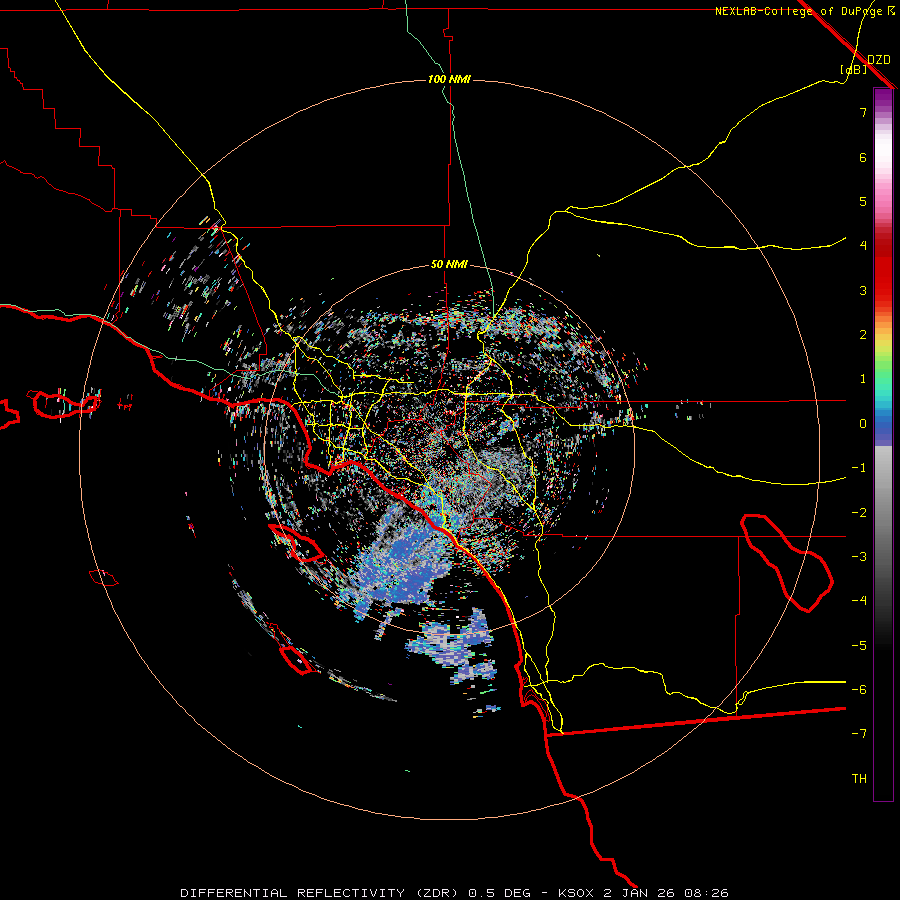The image size is (900, 900).
Task: Click the -6 value on the color scale
Action: [x=859, y=690]
